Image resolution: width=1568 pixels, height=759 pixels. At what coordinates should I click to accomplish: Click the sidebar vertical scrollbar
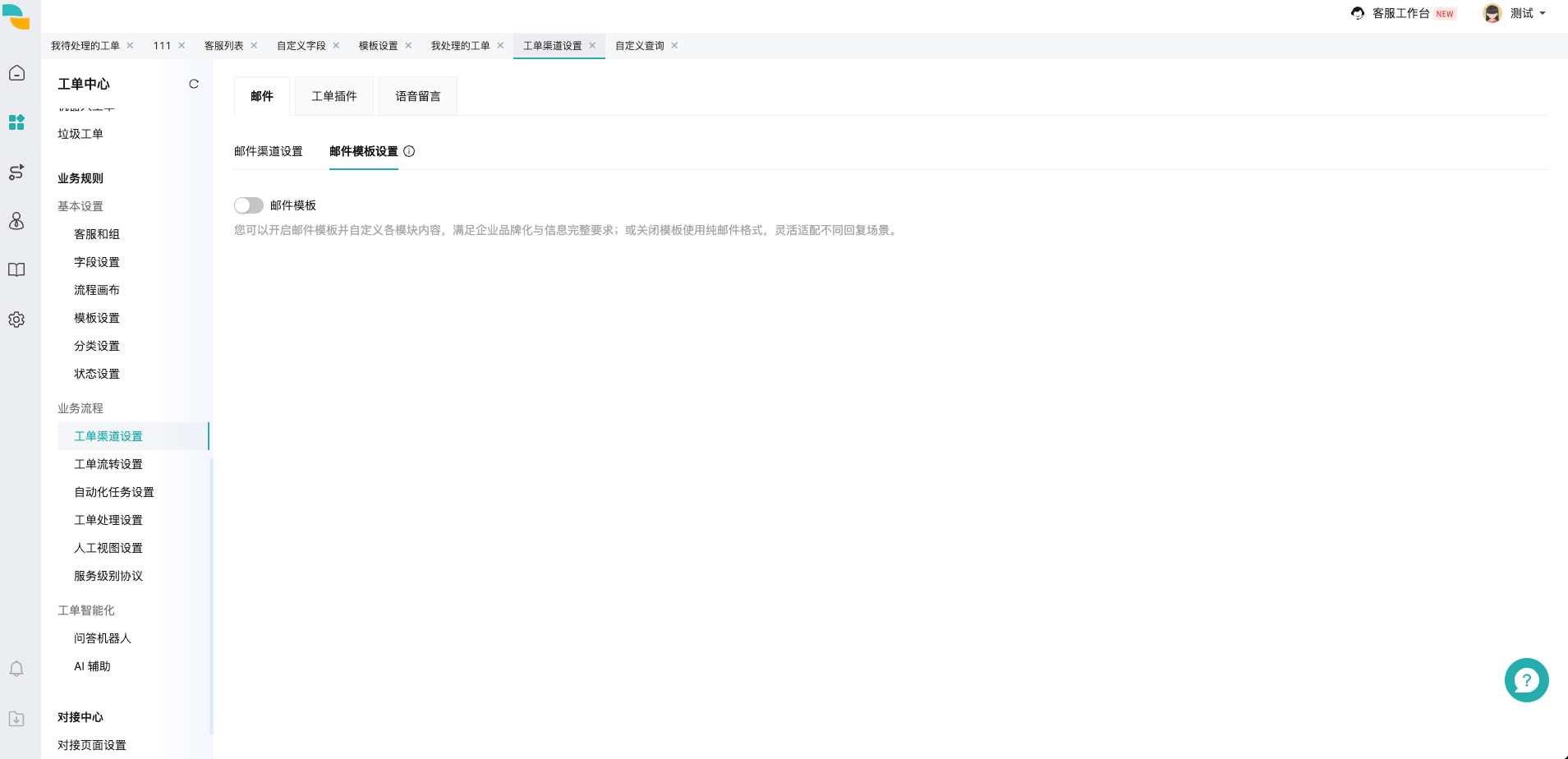click(x=211, y=596)
